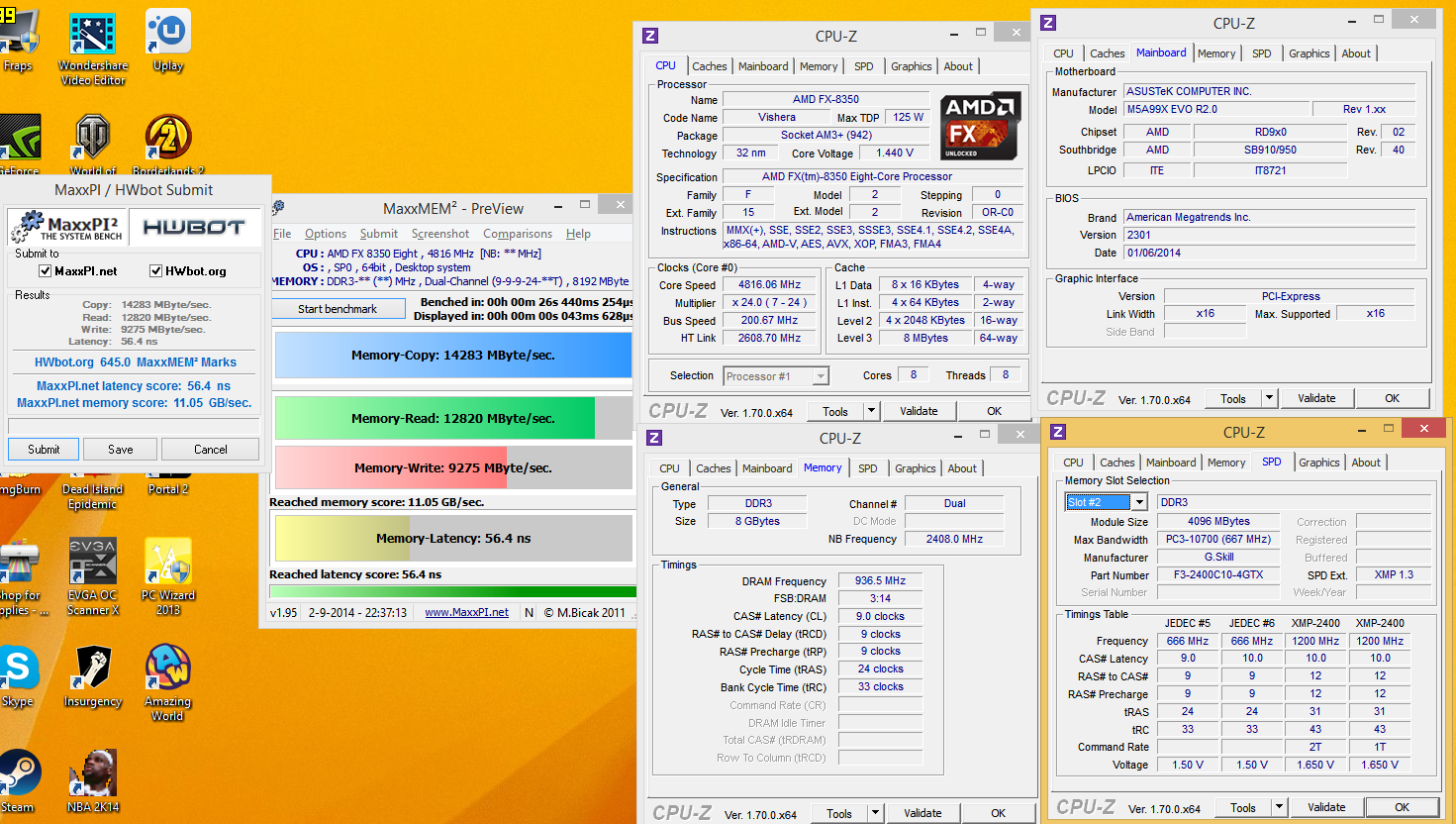Toggle the HWbot.org submit checkbox
Screen dimensions: 1456x824
[x=155, y=271]
